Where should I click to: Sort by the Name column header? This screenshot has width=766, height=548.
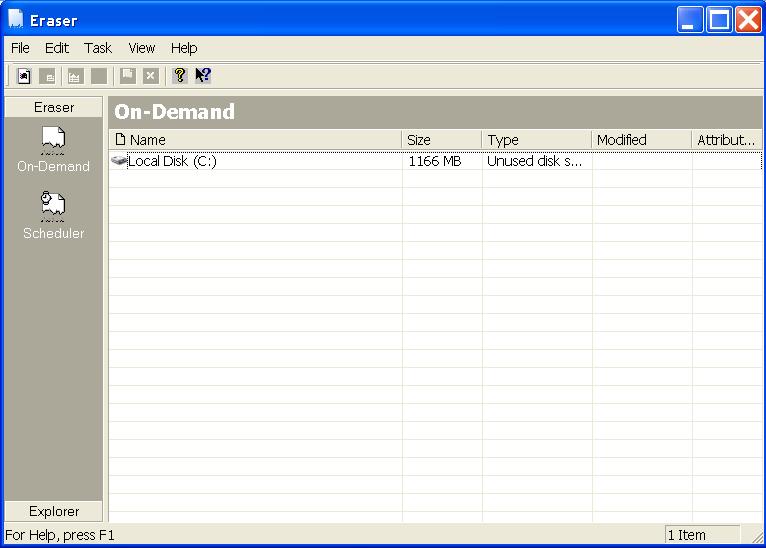pos(255,140)
